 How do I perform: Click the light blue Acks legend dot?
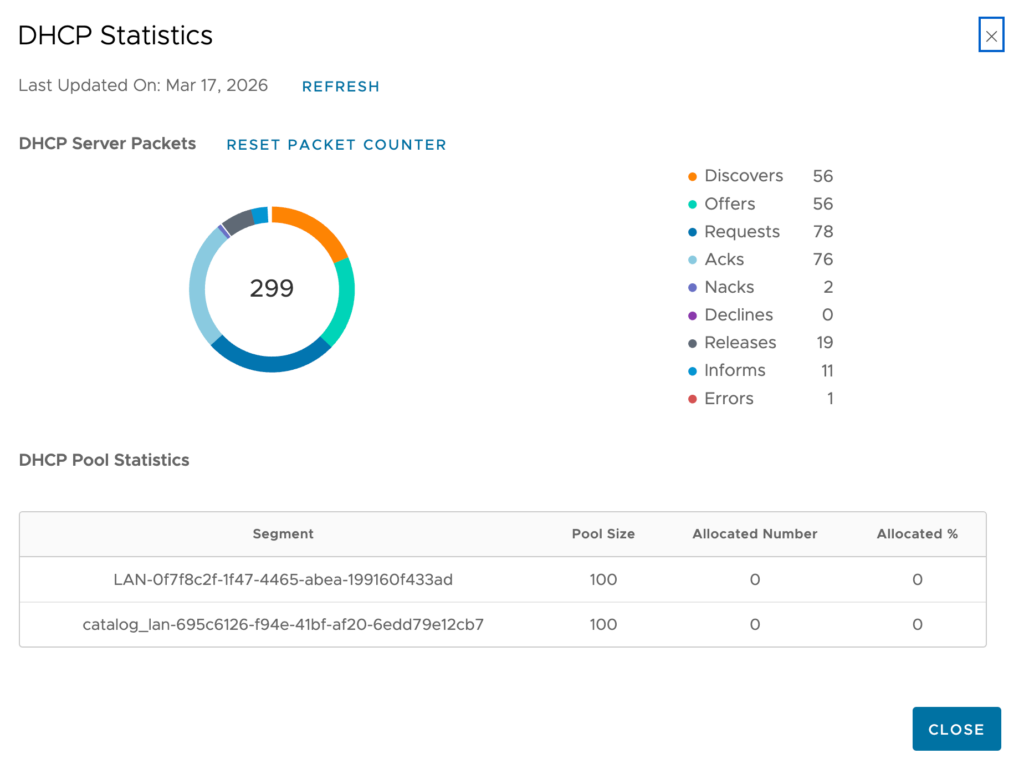click(x=692, y=260)
